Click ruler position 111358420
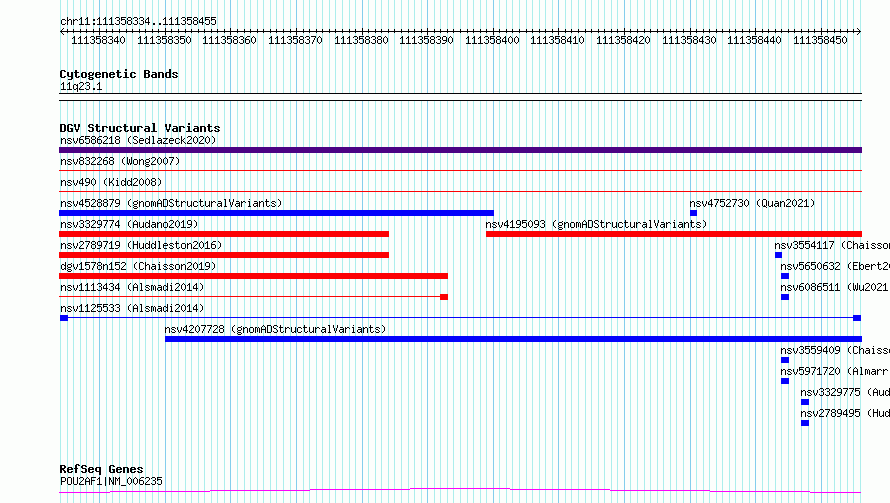 (x=623, y=40)
